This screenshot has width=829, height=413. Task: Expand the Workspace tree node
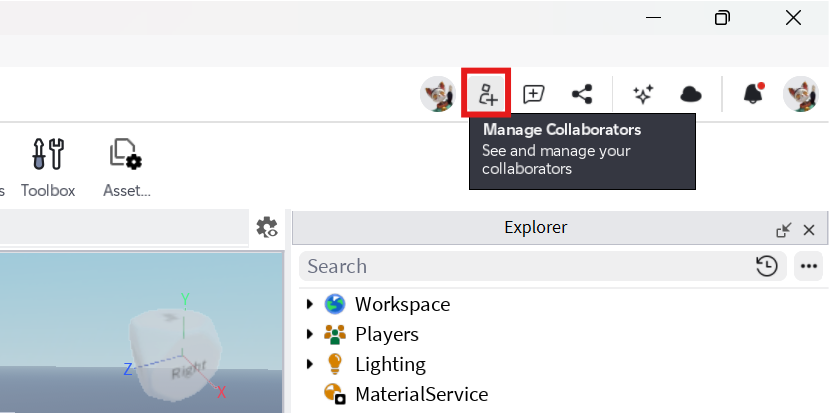(x=310, y=304)
